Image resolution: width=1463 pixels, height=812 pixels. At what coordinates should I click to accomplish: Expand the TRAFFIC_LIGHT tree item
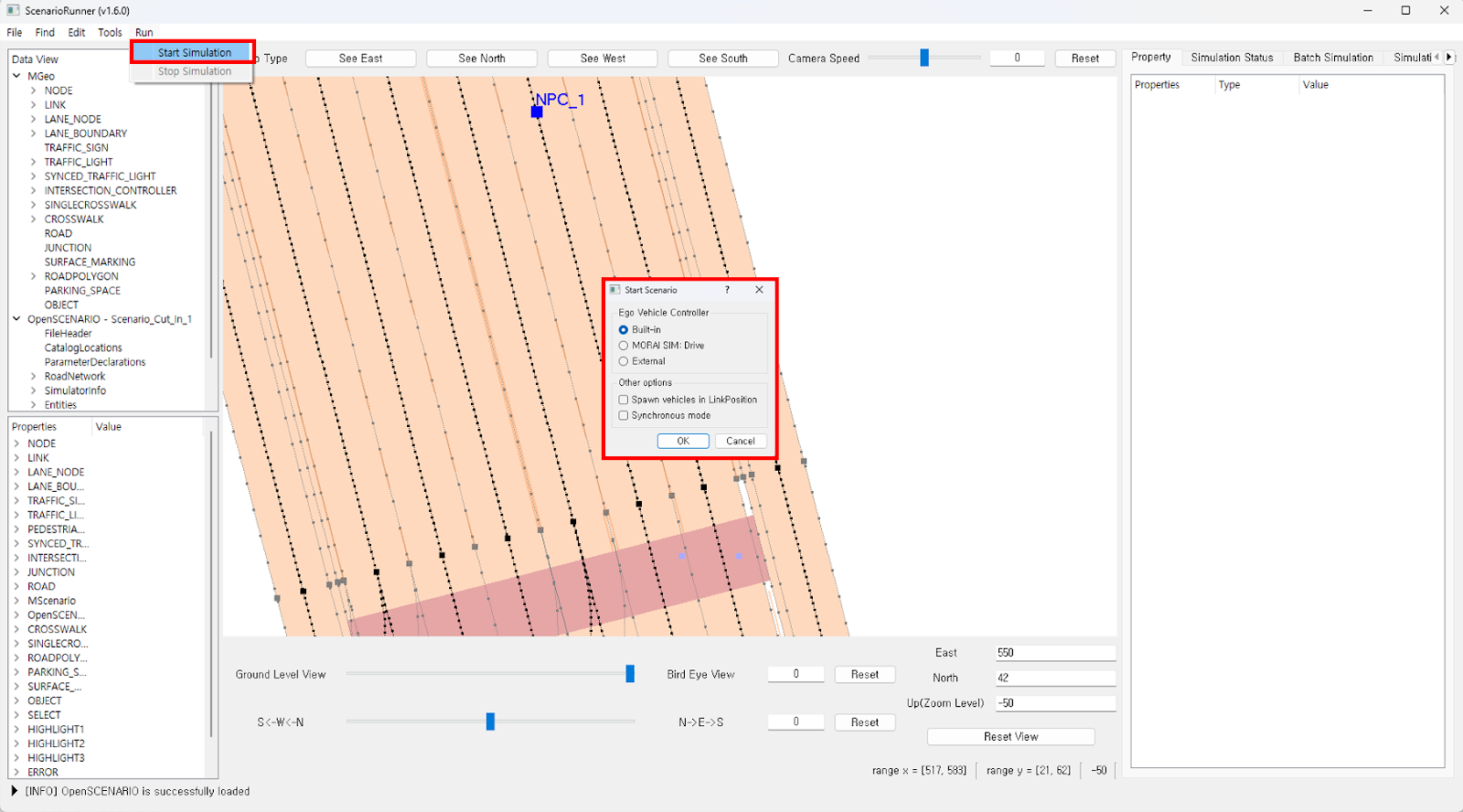(34, 162)
